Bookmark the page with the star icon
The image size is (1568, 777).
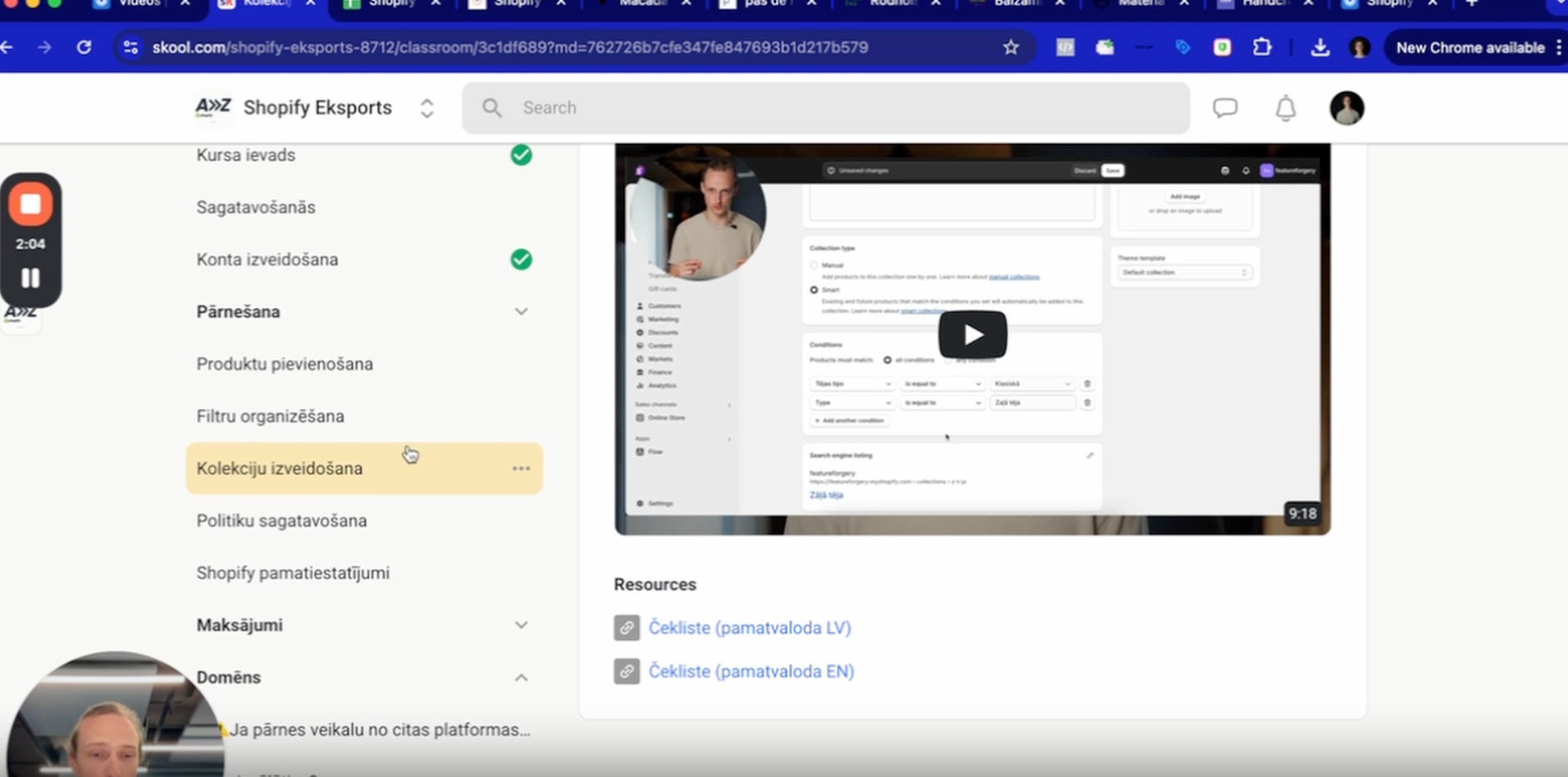(1010, 47)
